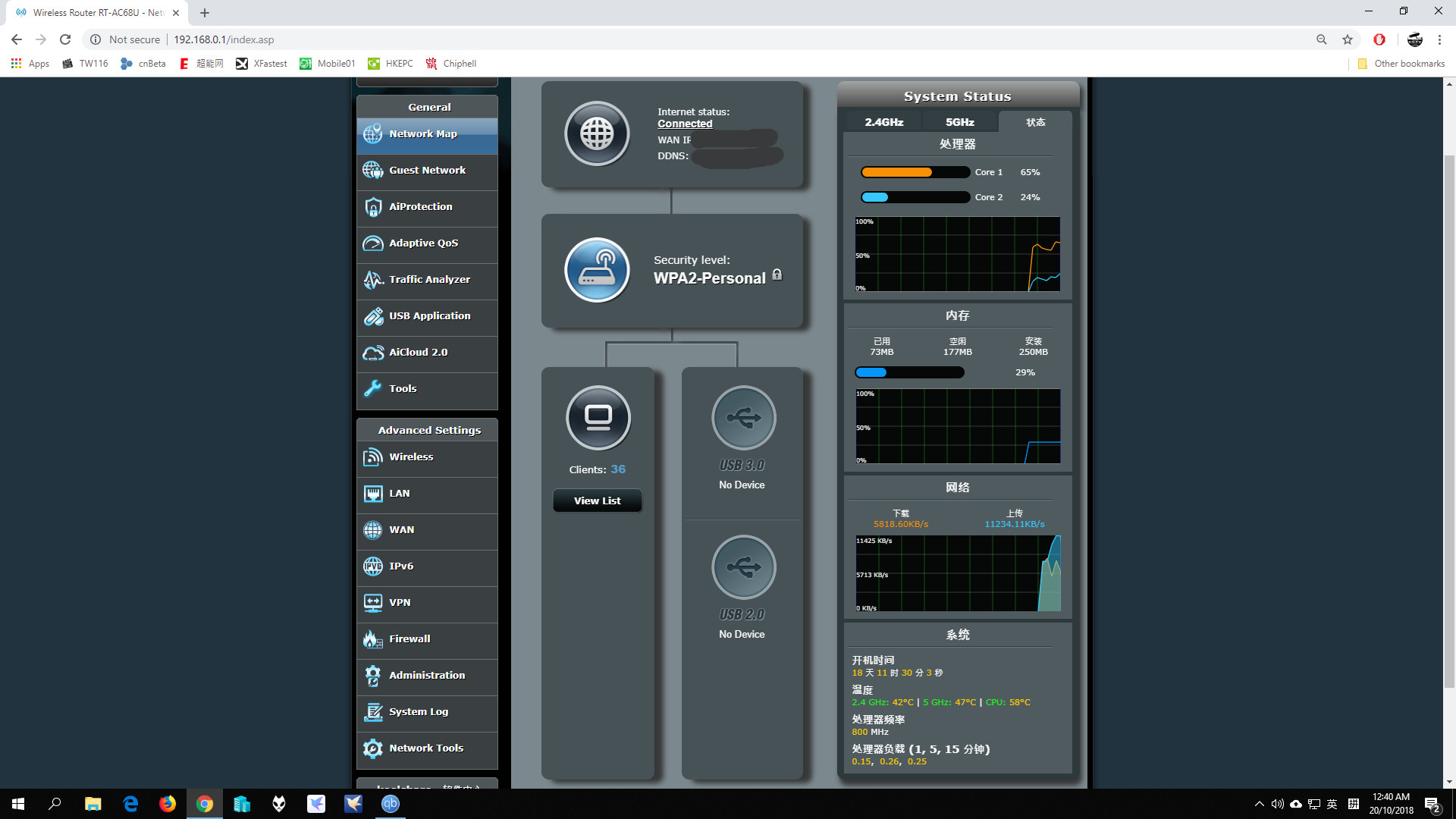Open the Network Tools page

(427, 748)
